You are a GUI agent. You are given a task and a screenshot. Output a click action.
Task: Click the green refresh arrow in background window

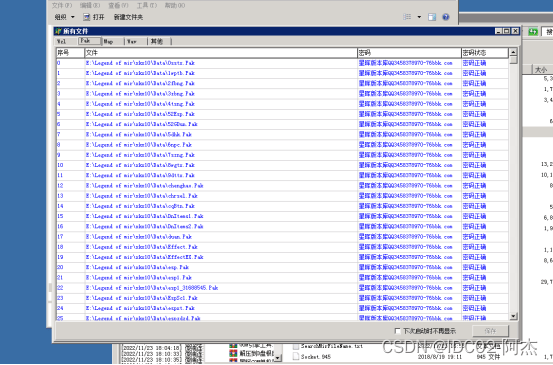pos(533,32)
